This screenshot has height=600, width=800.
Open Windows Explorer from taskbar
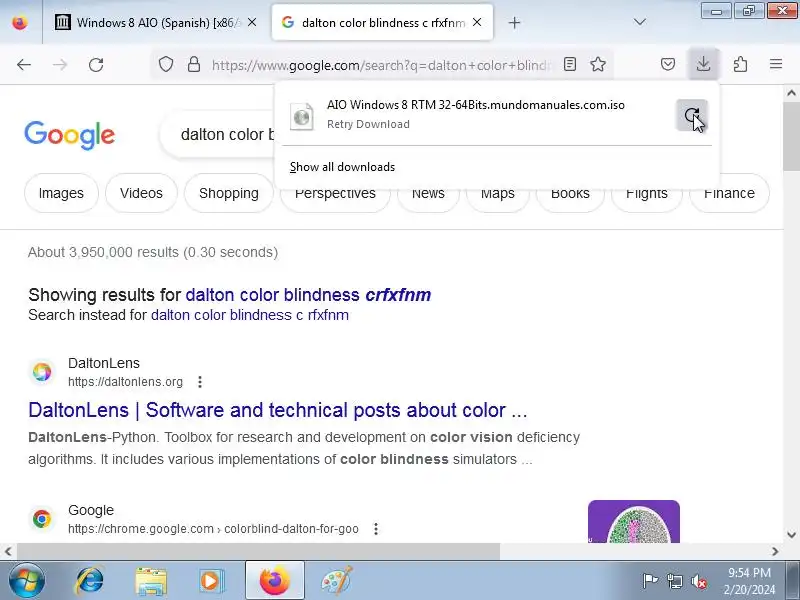point(151,581)
